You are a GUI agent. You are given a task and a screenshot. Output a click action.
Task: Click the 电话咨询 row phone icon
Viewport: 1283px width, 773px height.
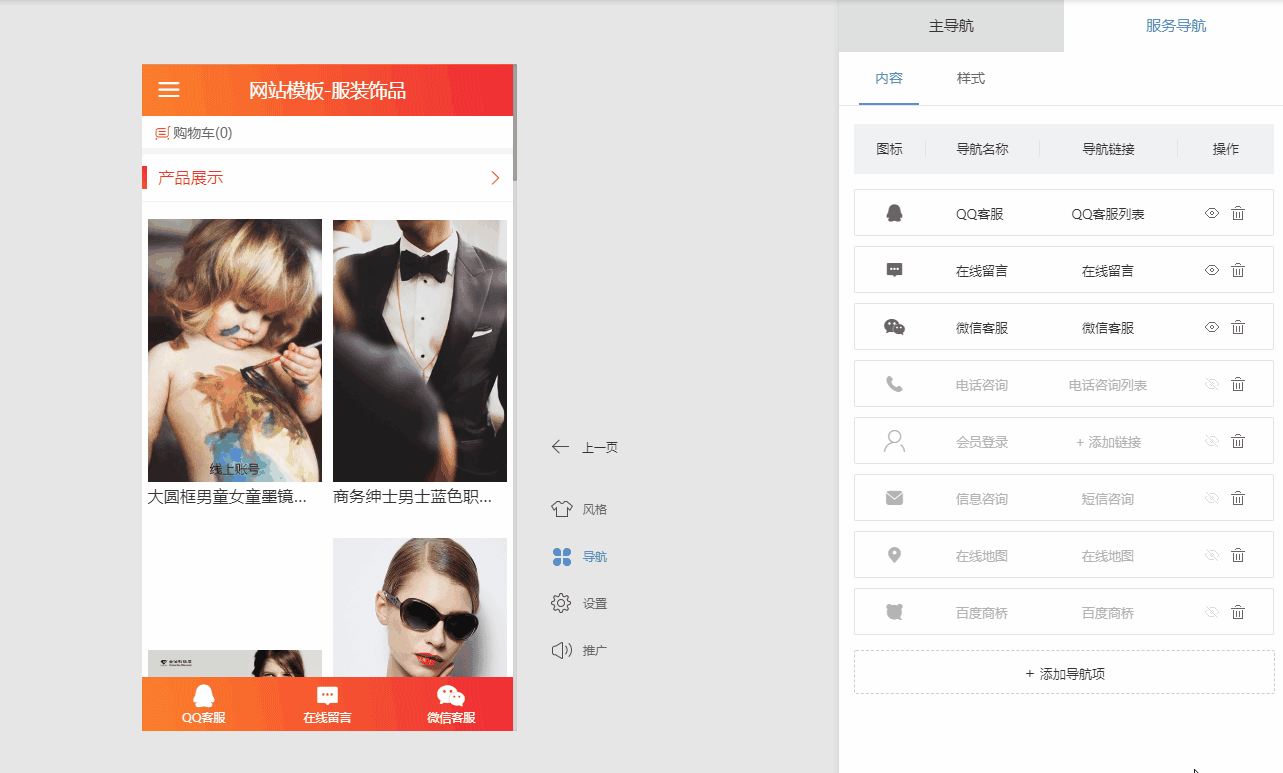(894, 384)
